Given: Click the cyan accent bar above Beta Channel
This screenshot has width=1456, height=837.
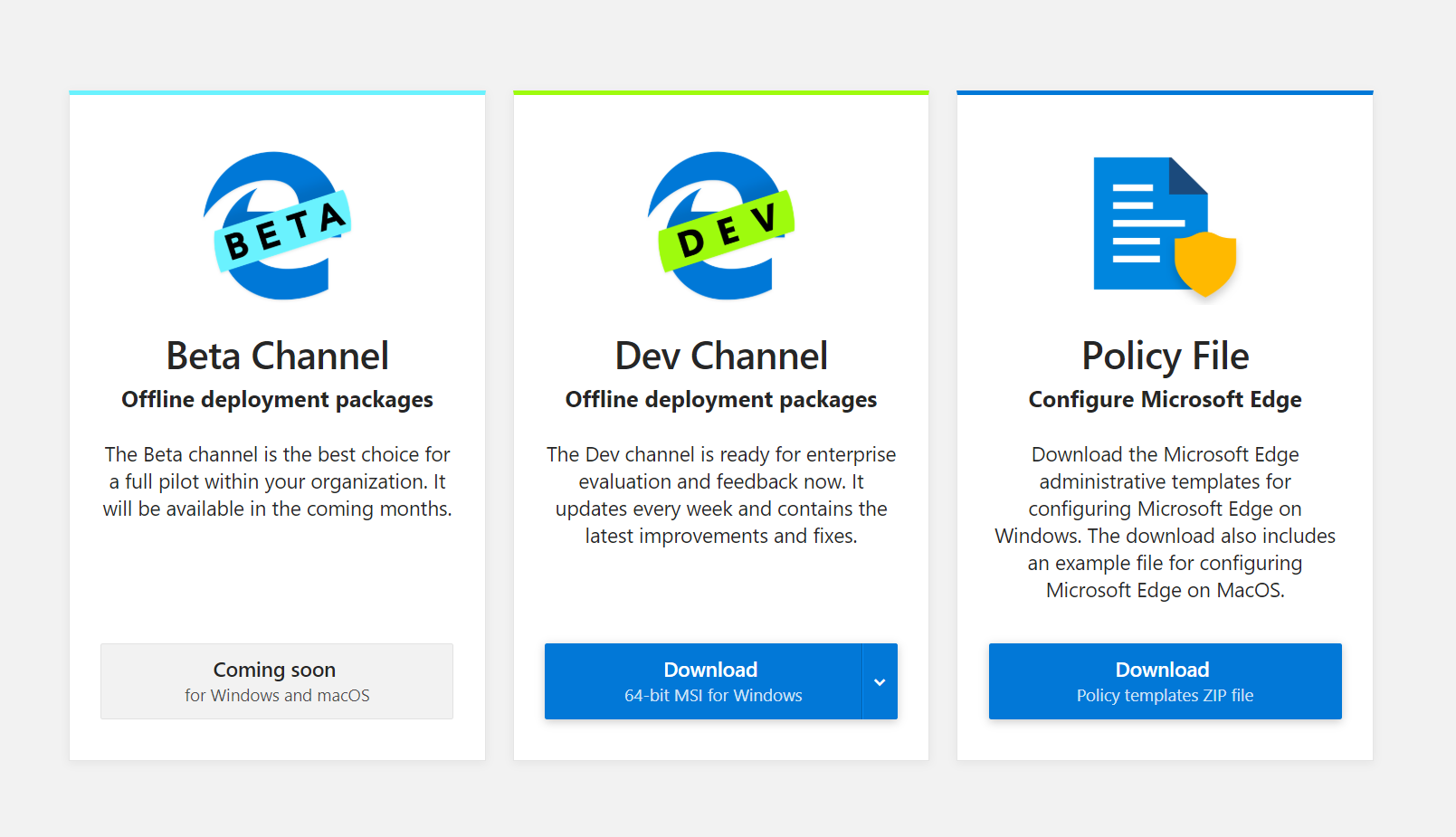Looking at the screenshot, I should (x=277, y=91).
